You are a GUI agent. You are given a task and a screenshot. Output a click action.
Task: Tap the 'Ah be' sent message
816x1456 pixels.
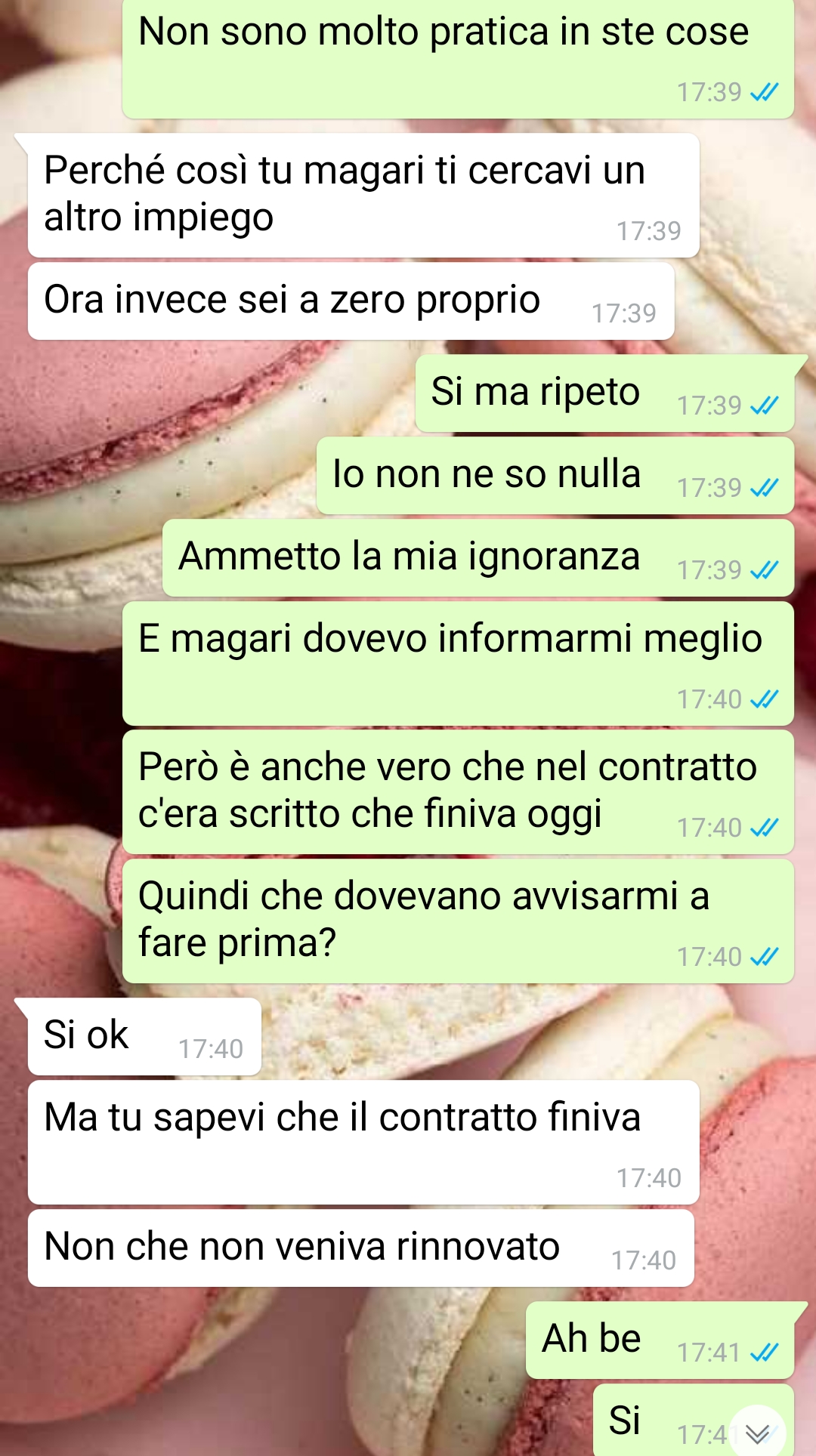tap(660, 1340)
